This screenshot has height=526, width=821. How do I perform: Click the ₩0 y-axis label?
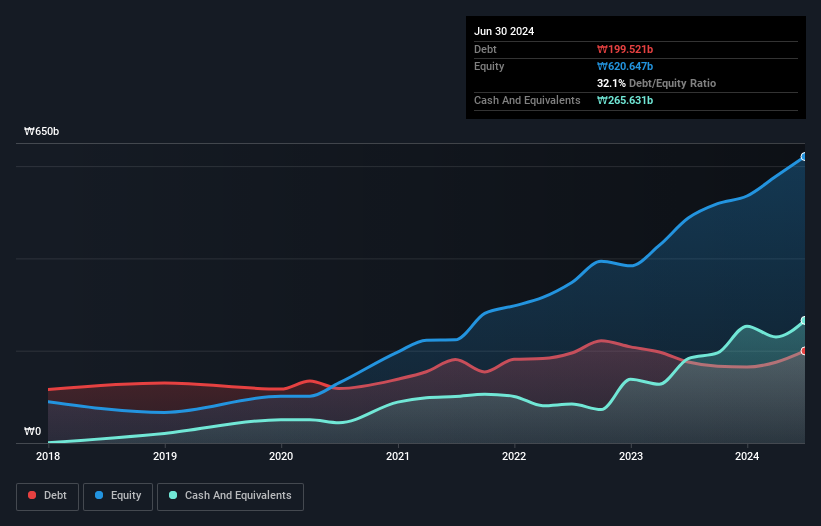click(x=32, y=431)
